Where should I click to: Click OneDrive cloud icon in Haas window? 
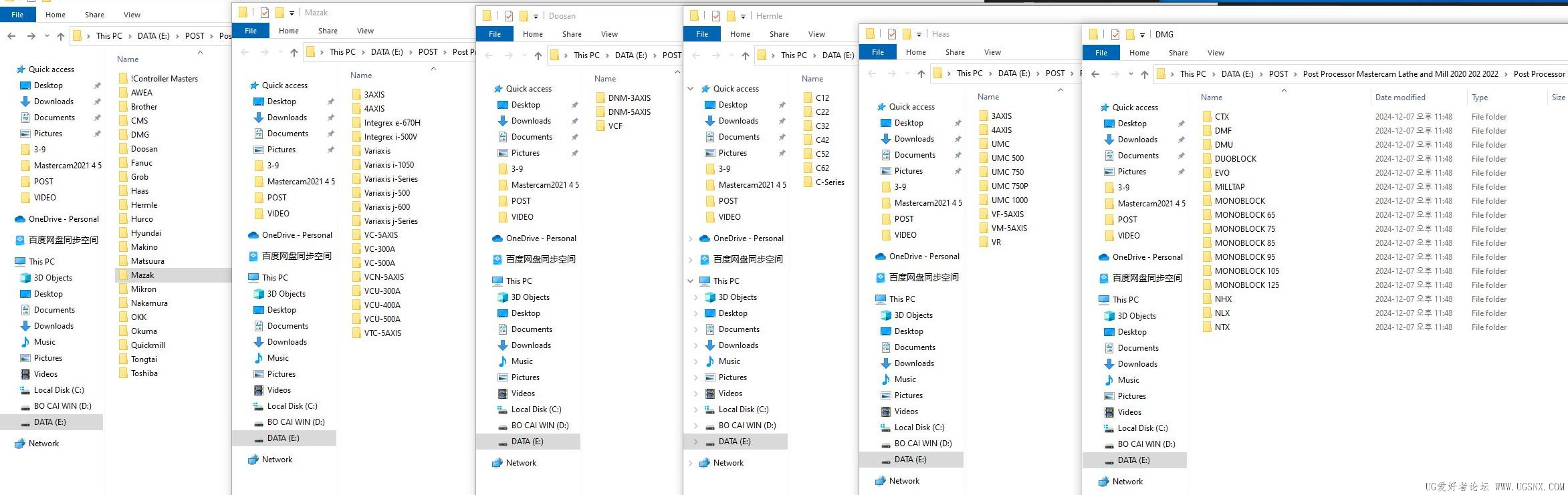coord(881,257)
